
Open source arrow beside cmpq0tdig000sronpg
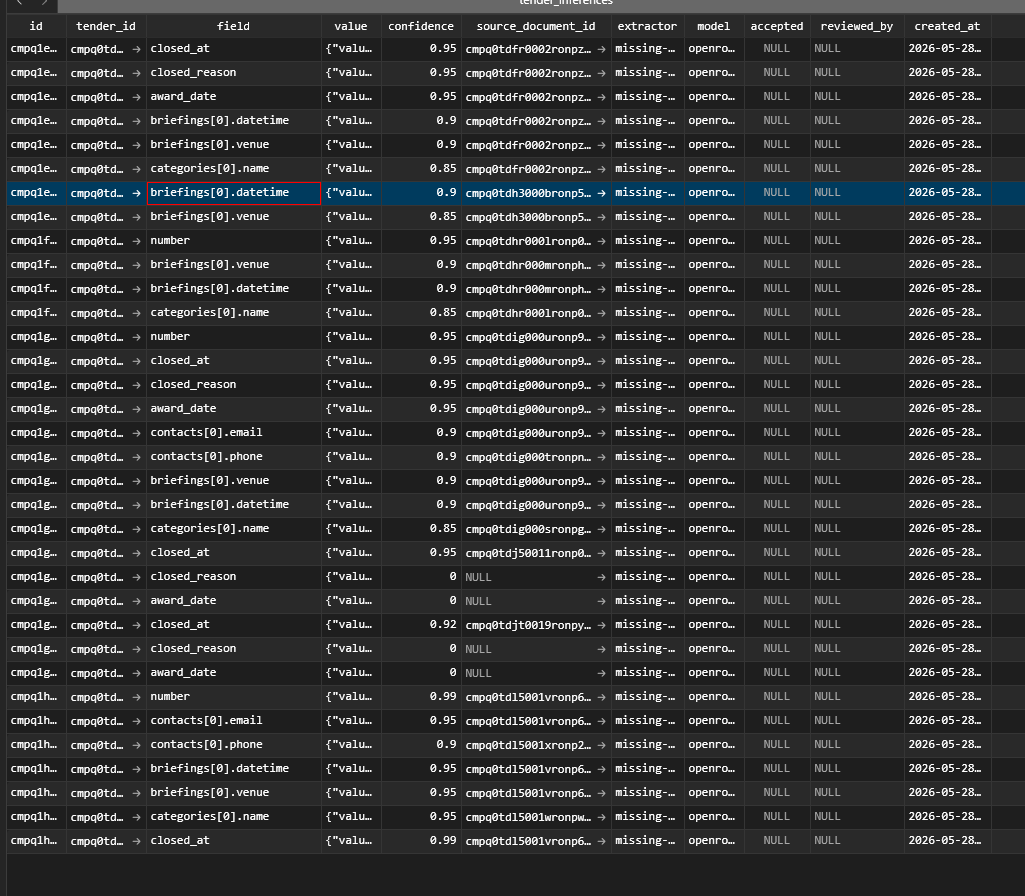601,529
